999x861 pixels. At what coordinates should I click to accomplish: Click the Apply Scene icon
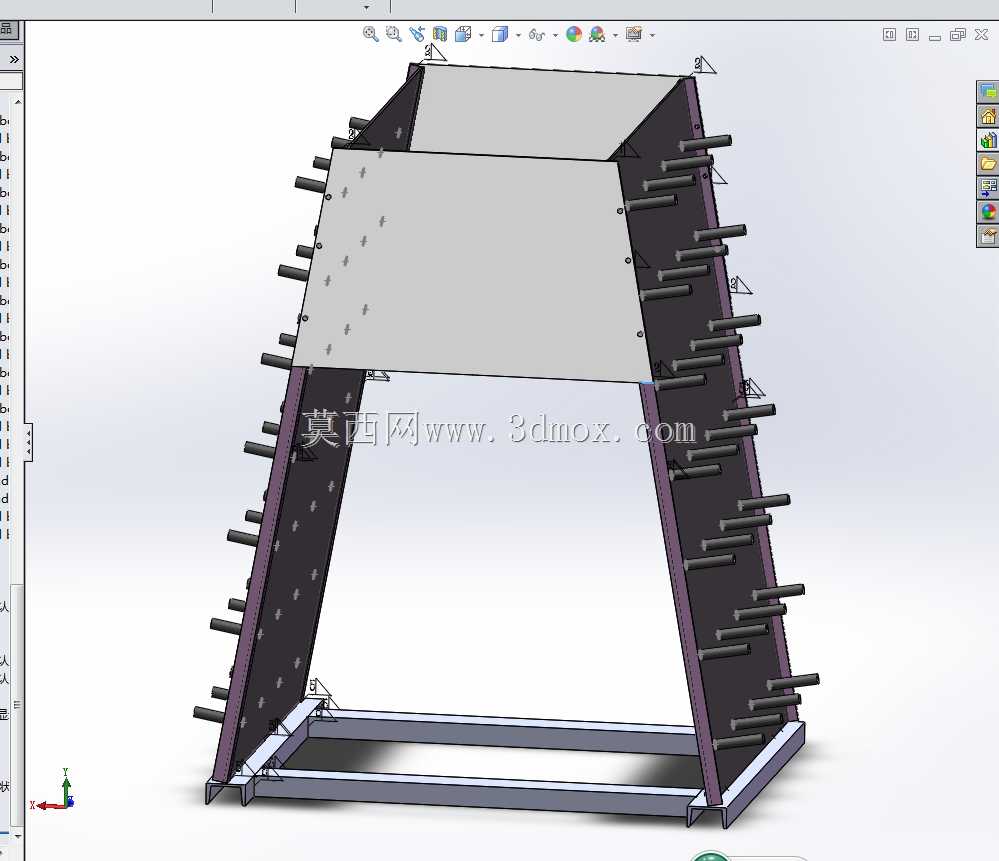pyautogui.click(x=597, y=34)
